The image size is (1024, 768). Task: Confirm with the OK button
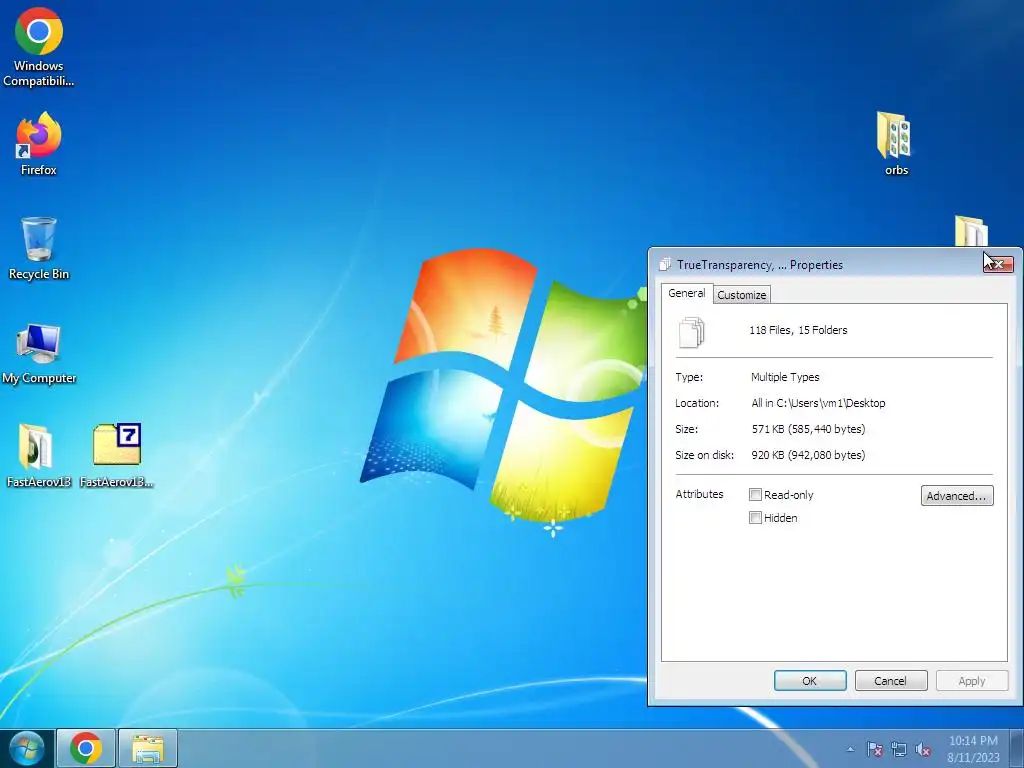tap(810, 680)
